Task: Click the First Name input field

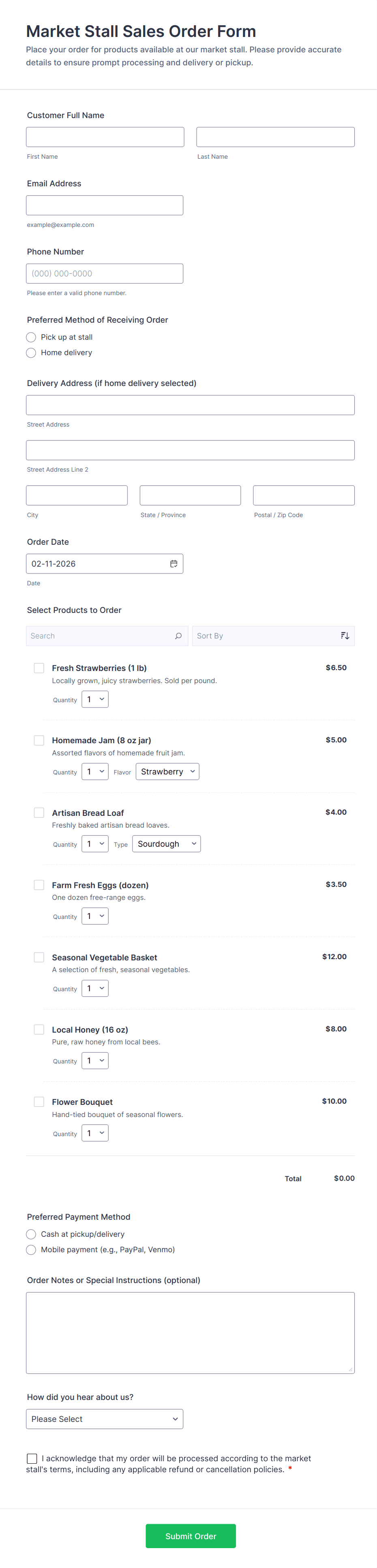Action: [x=105, y=137]
